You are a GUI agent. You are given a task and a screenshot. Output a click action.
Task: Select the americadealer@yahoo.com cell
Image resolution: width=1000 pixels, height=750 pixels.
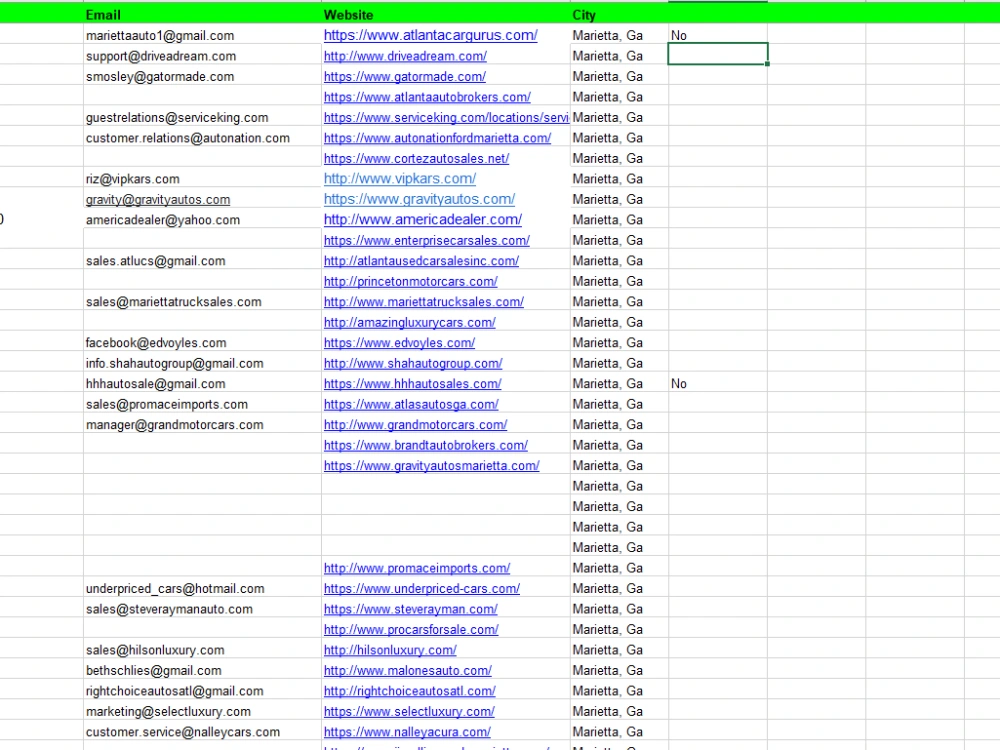click(202, 219)
